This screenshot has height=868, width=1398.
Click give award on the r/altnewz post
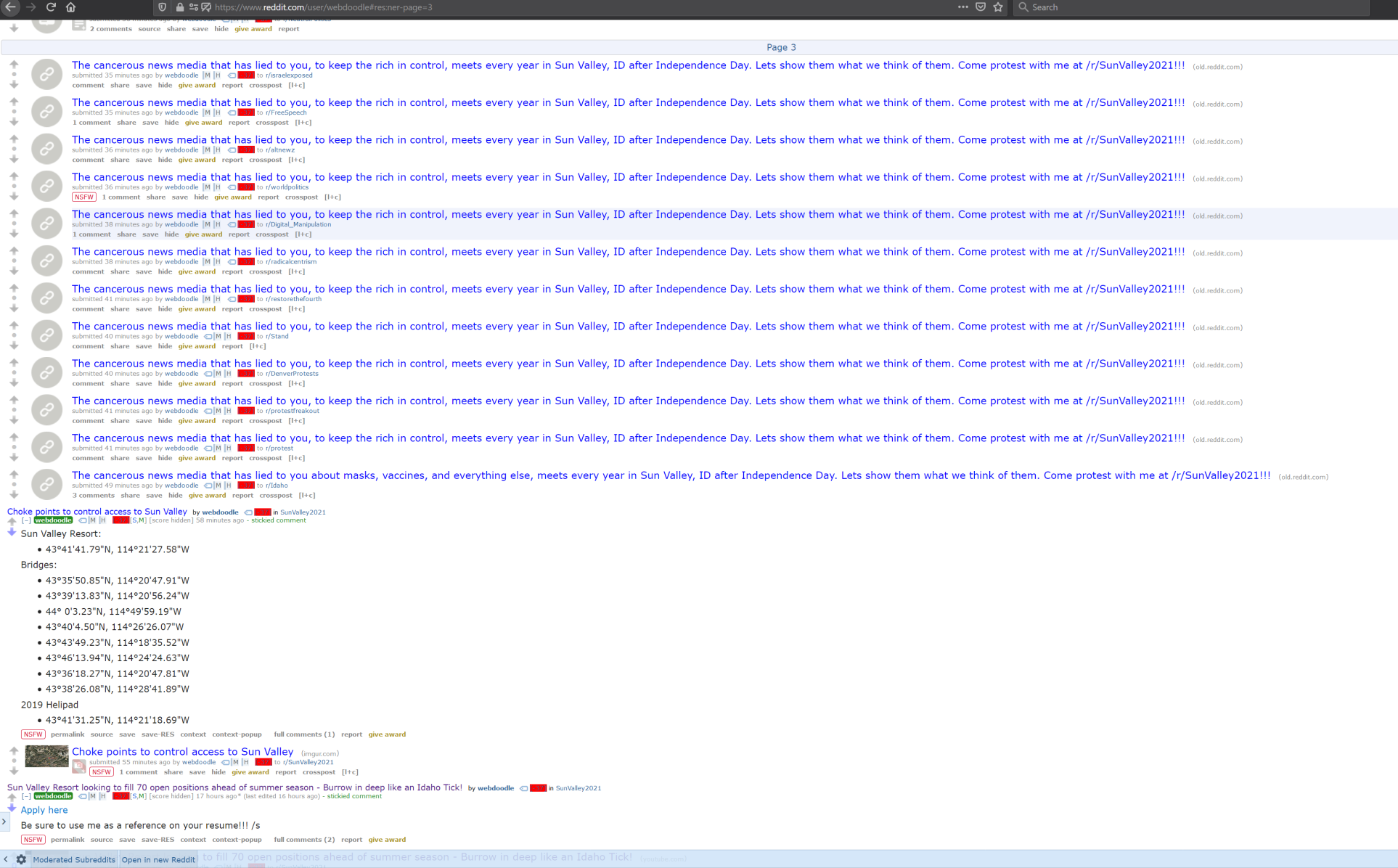197,160
